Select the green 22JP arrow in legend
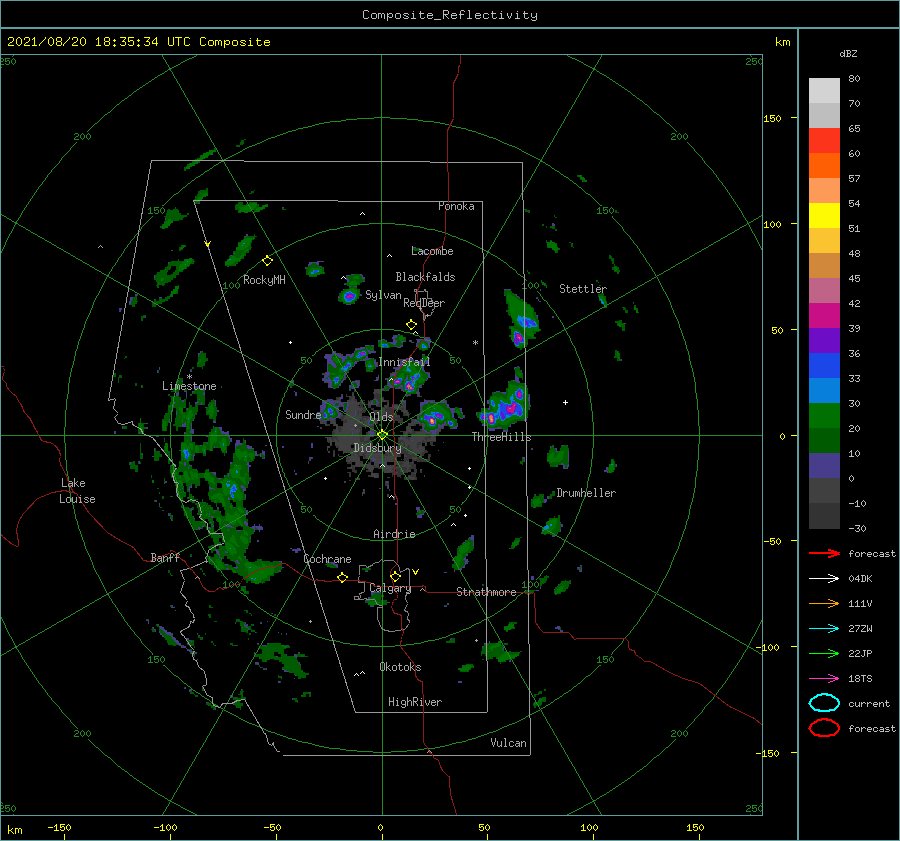900x841 pixels. coord(824,653)
